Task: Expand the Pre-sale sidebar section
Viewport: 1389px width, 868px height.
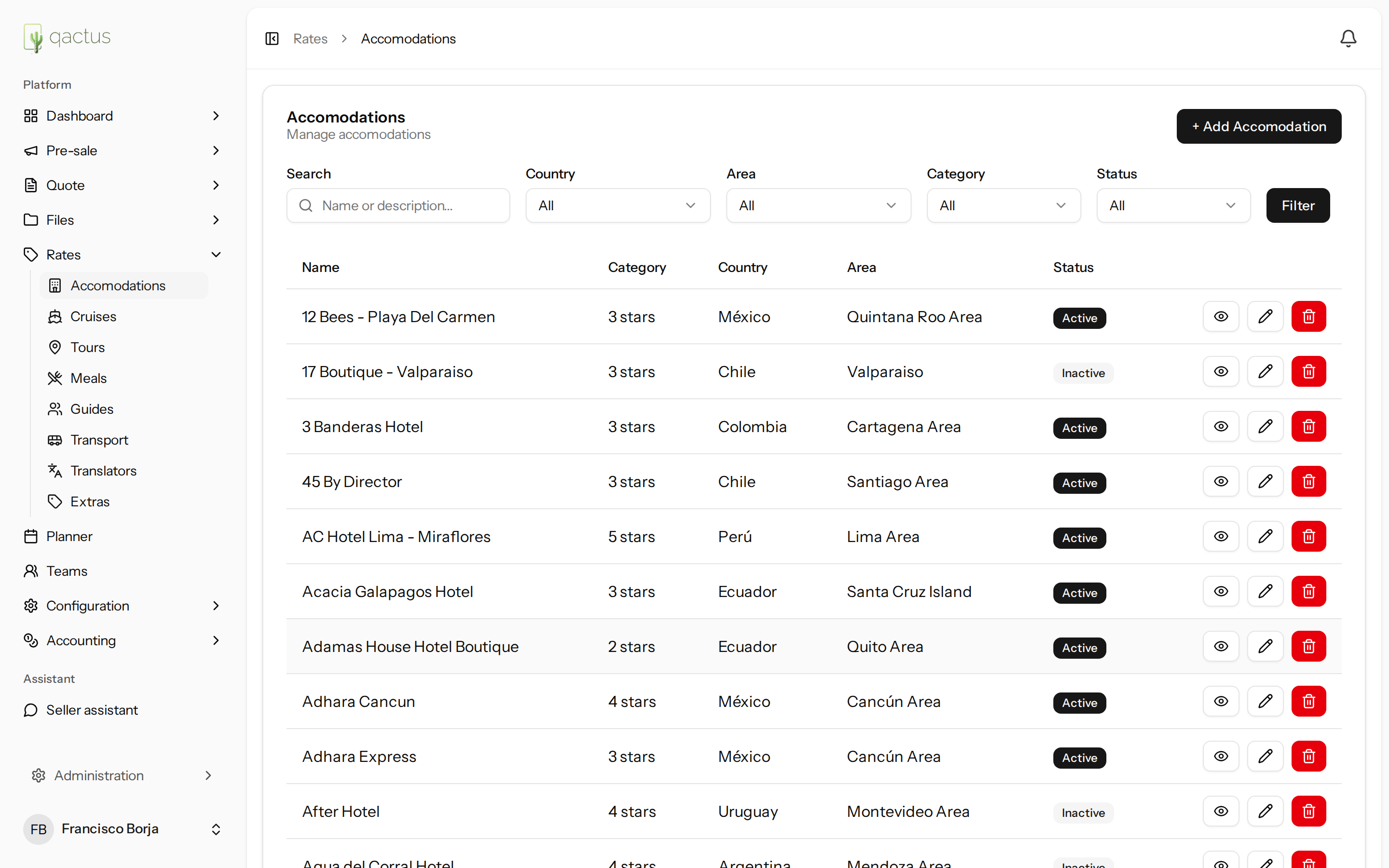Action: (122, 150)
